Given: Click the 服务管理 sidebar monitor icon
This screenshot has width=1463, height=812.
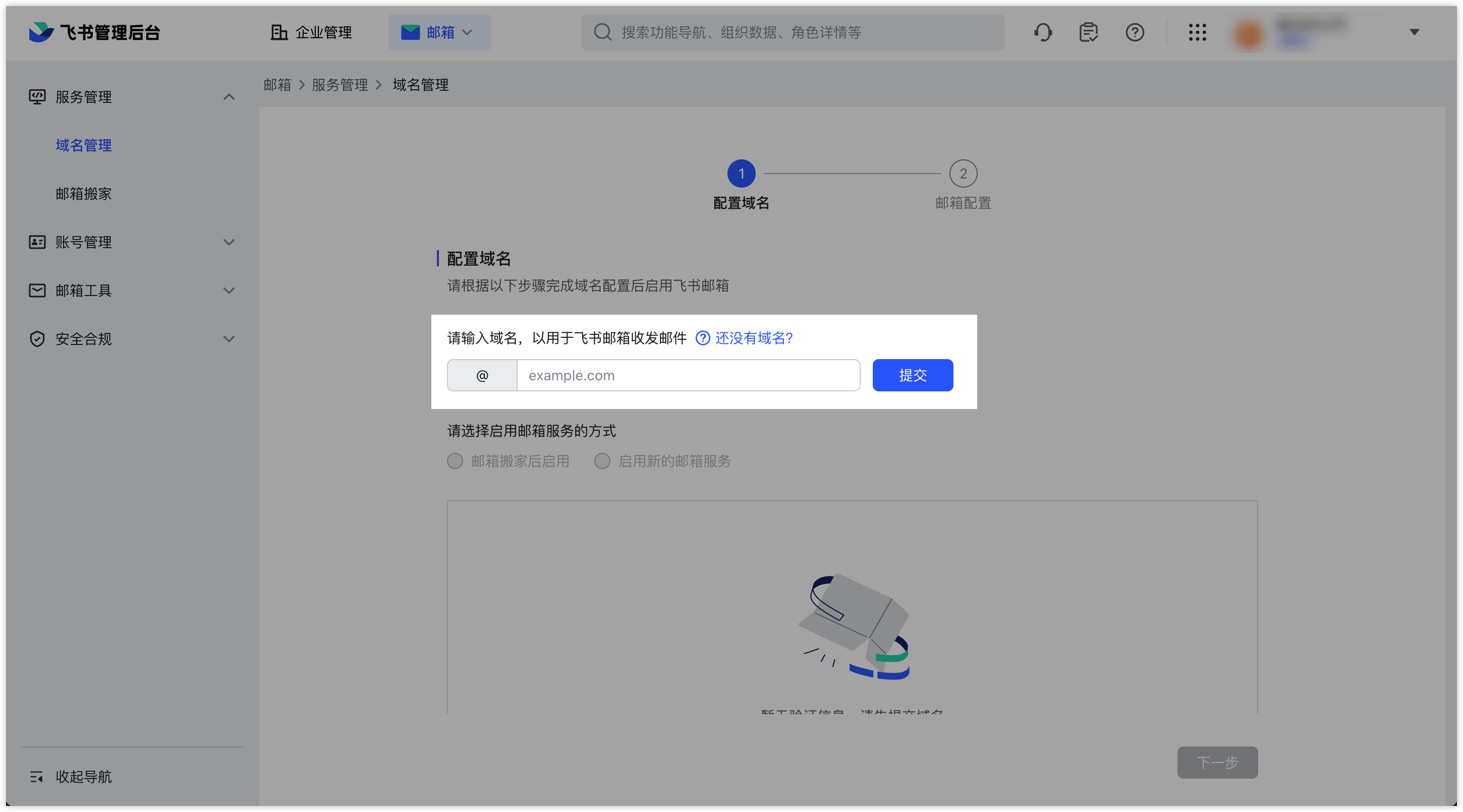Looking at the screenshot, I should [x=37, y=96].
